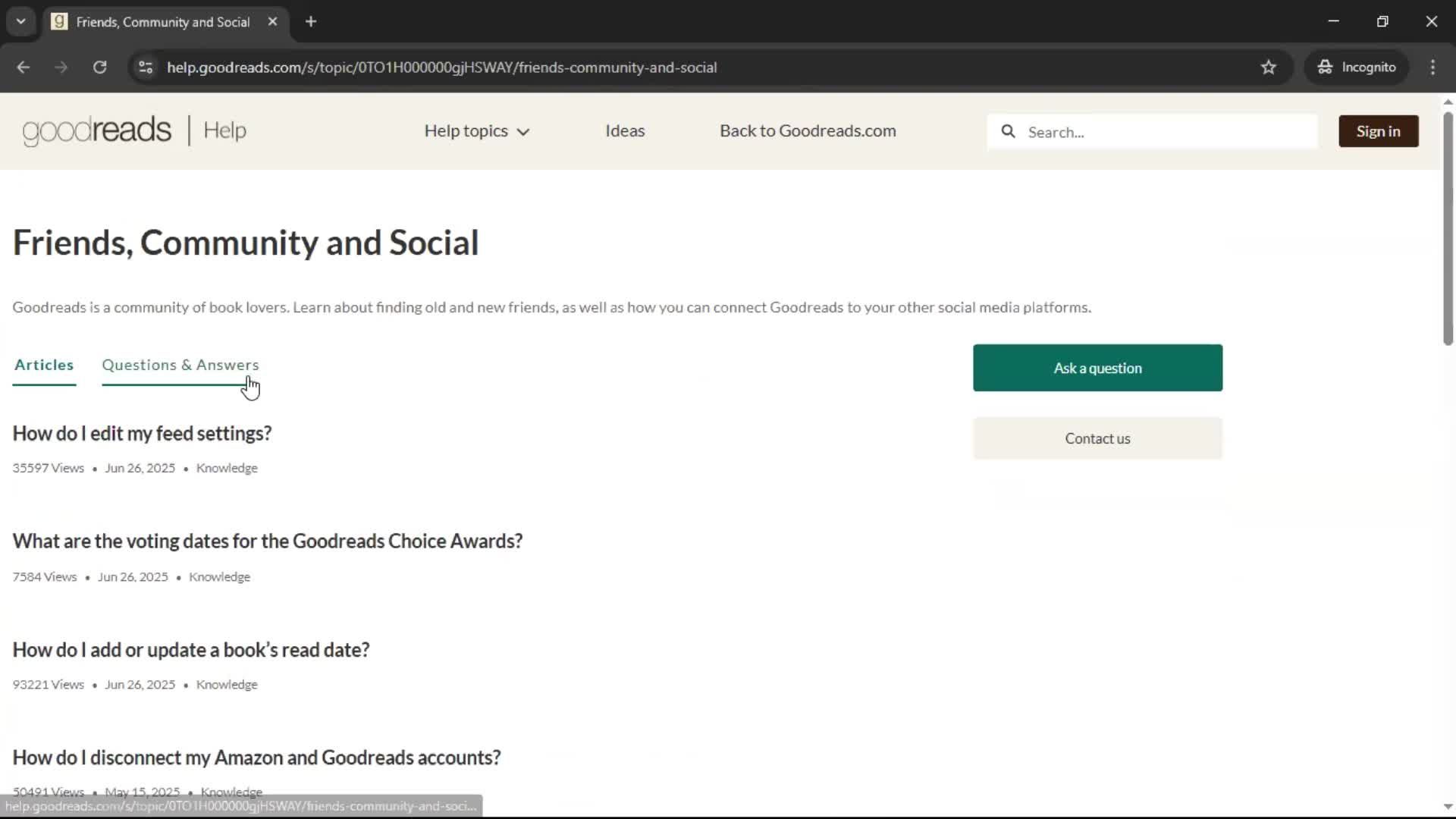This screenshot has height=819, width=1456.
Task: Open site information icon in address bar
Action: (146, 67)
